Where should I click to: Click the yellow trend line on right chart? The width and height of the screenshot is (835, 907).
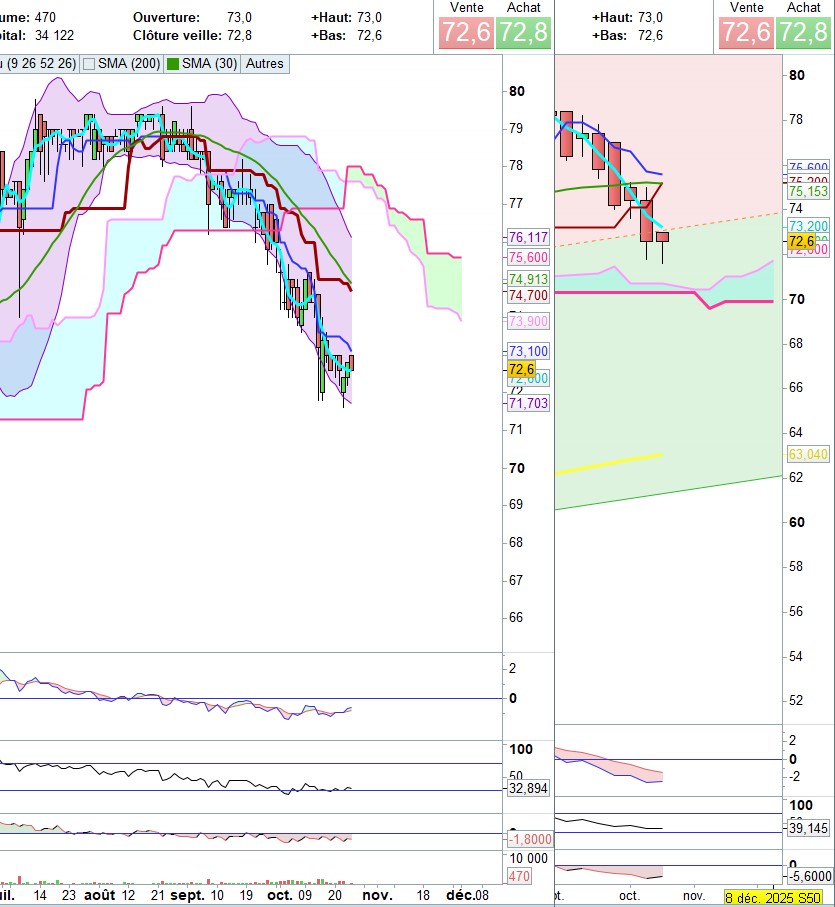(610, 463)
